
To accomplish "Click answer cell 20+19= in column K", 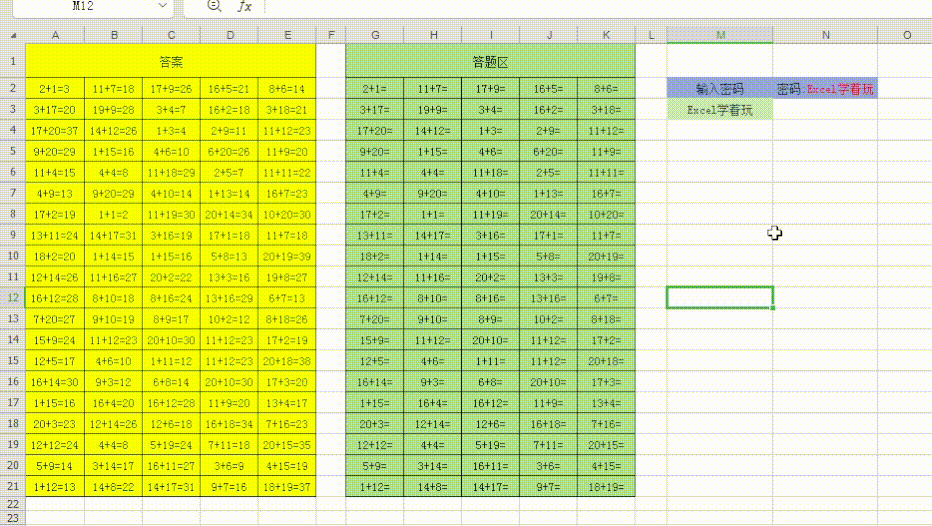I will [606, 256].
